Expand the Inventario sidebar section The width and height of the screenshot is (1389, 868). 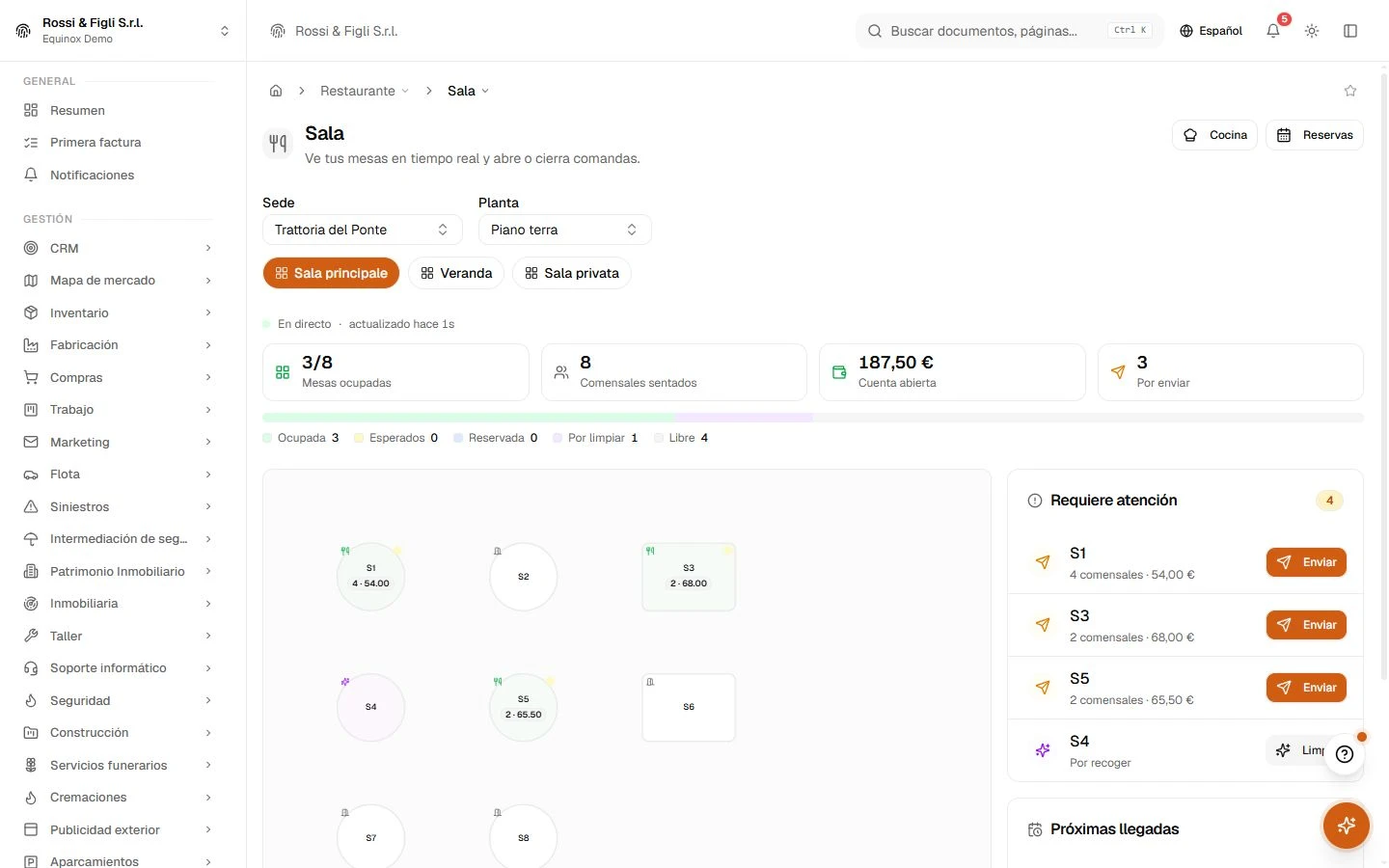tap(118, 312)
